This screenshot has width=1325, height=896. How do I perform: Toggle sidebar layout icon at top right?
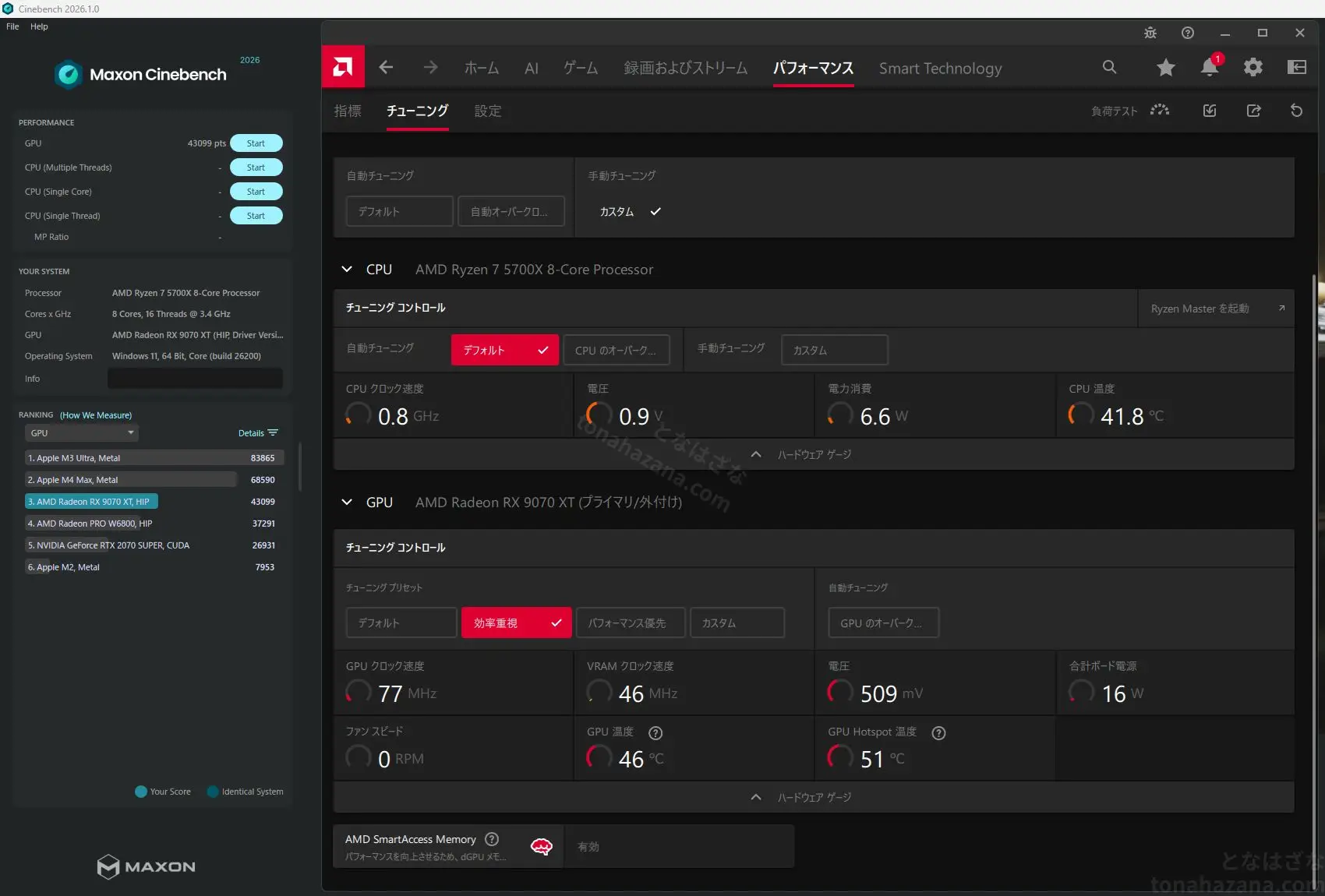[x=1297, y=67]
